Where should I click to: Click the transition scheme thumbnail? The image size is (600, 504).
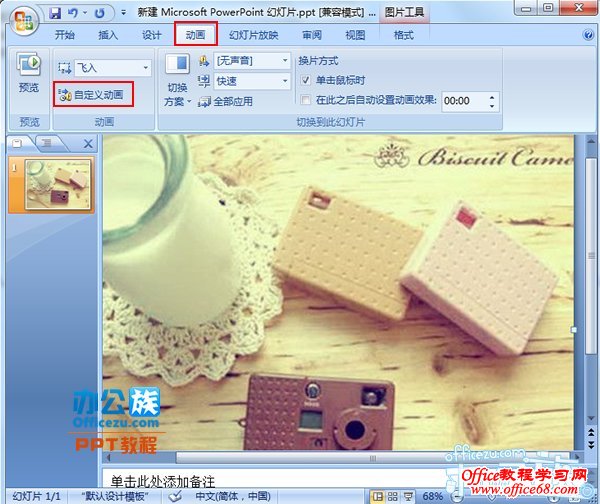coord(178,64)
